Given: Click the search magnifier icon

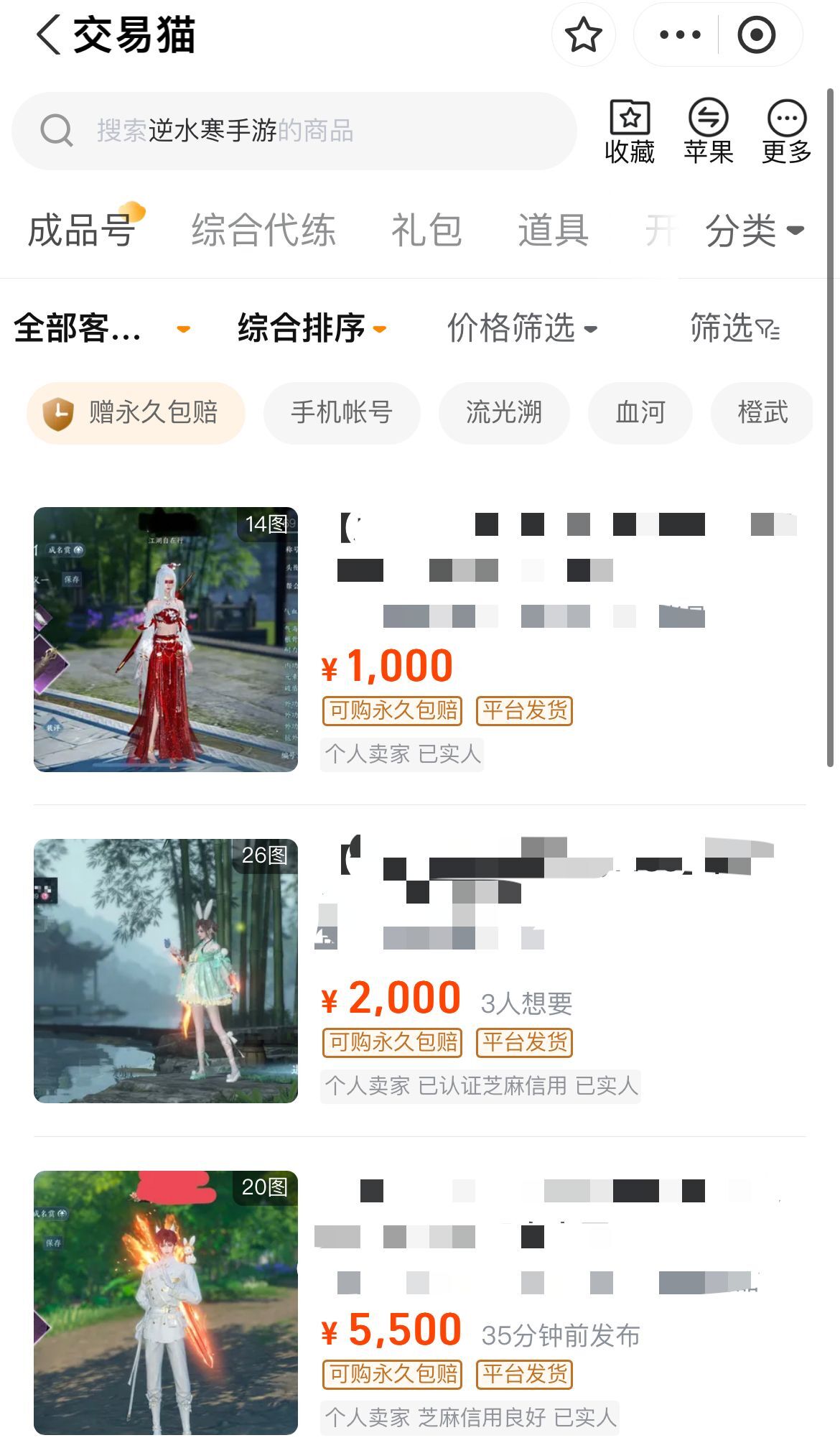Looking at the screenshot, I should click(57, 131).
